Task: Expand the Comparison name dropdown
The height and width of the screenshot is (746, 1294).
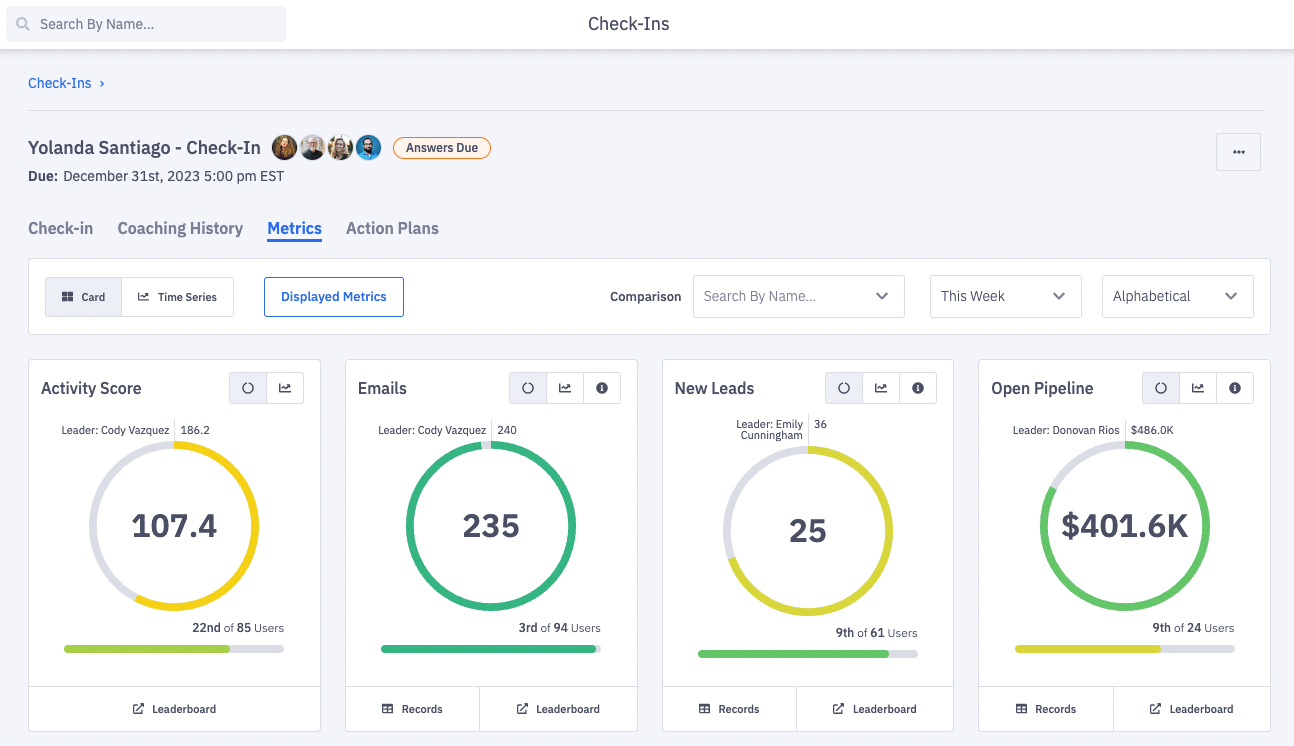Action: [798, 296]
